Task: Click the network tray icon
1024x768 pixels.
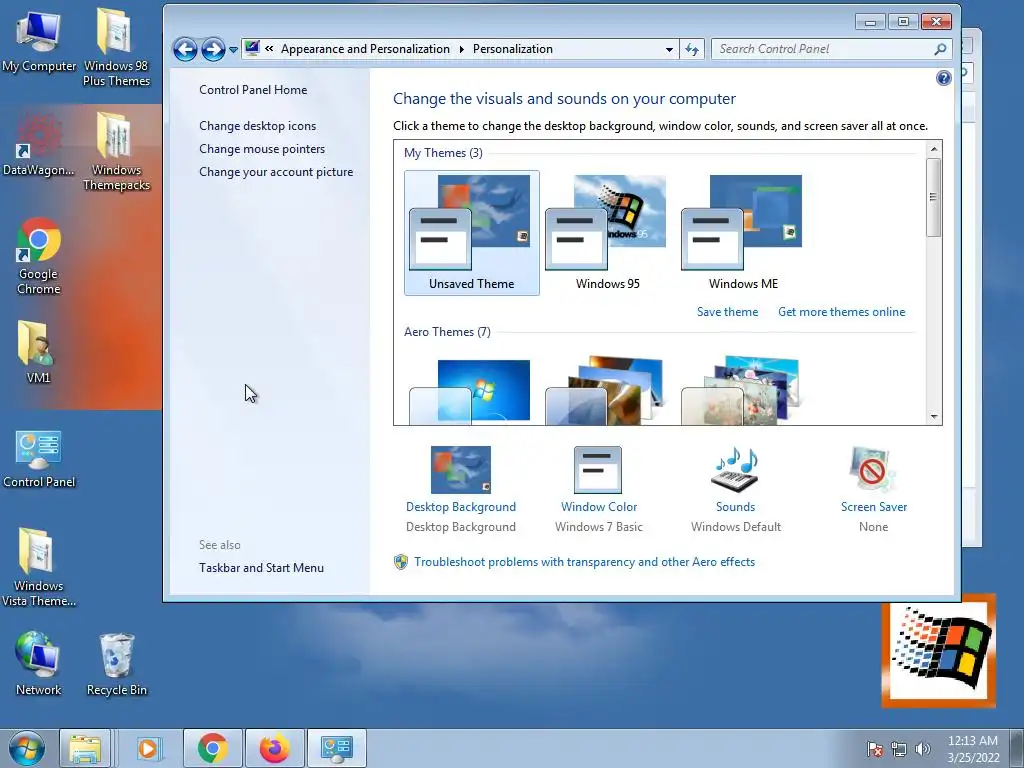Action: tap(899, 749)
